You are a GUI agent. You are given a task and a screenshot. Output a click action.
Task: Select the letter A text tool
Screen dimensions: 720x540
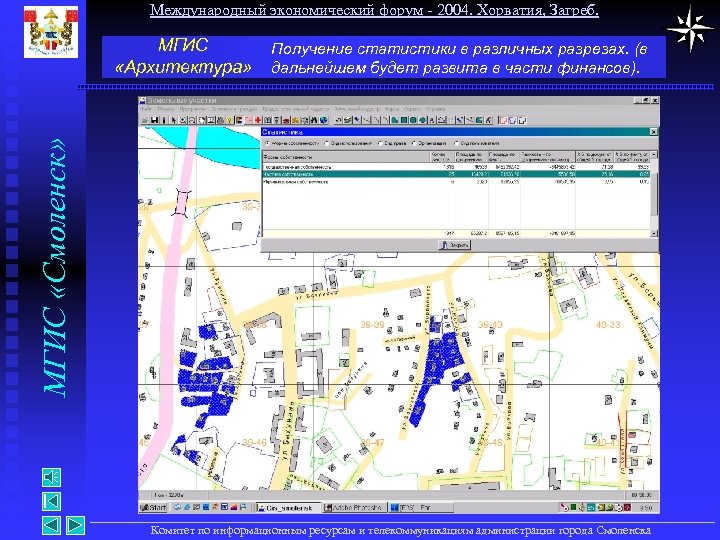point(432,120)
